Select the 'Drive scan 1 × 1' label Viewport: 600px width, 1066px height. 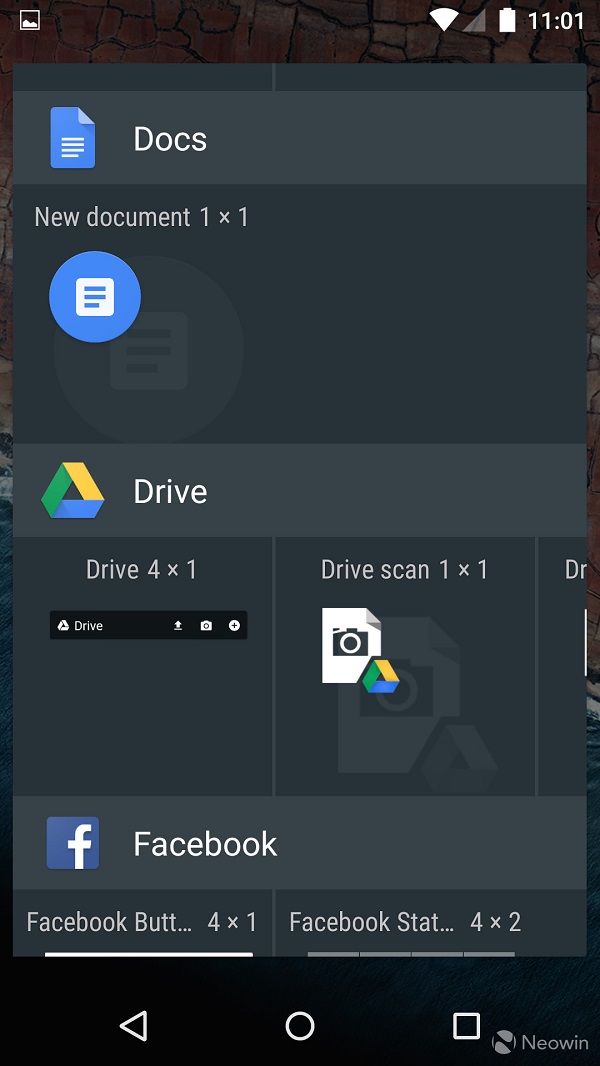point(404,570)
